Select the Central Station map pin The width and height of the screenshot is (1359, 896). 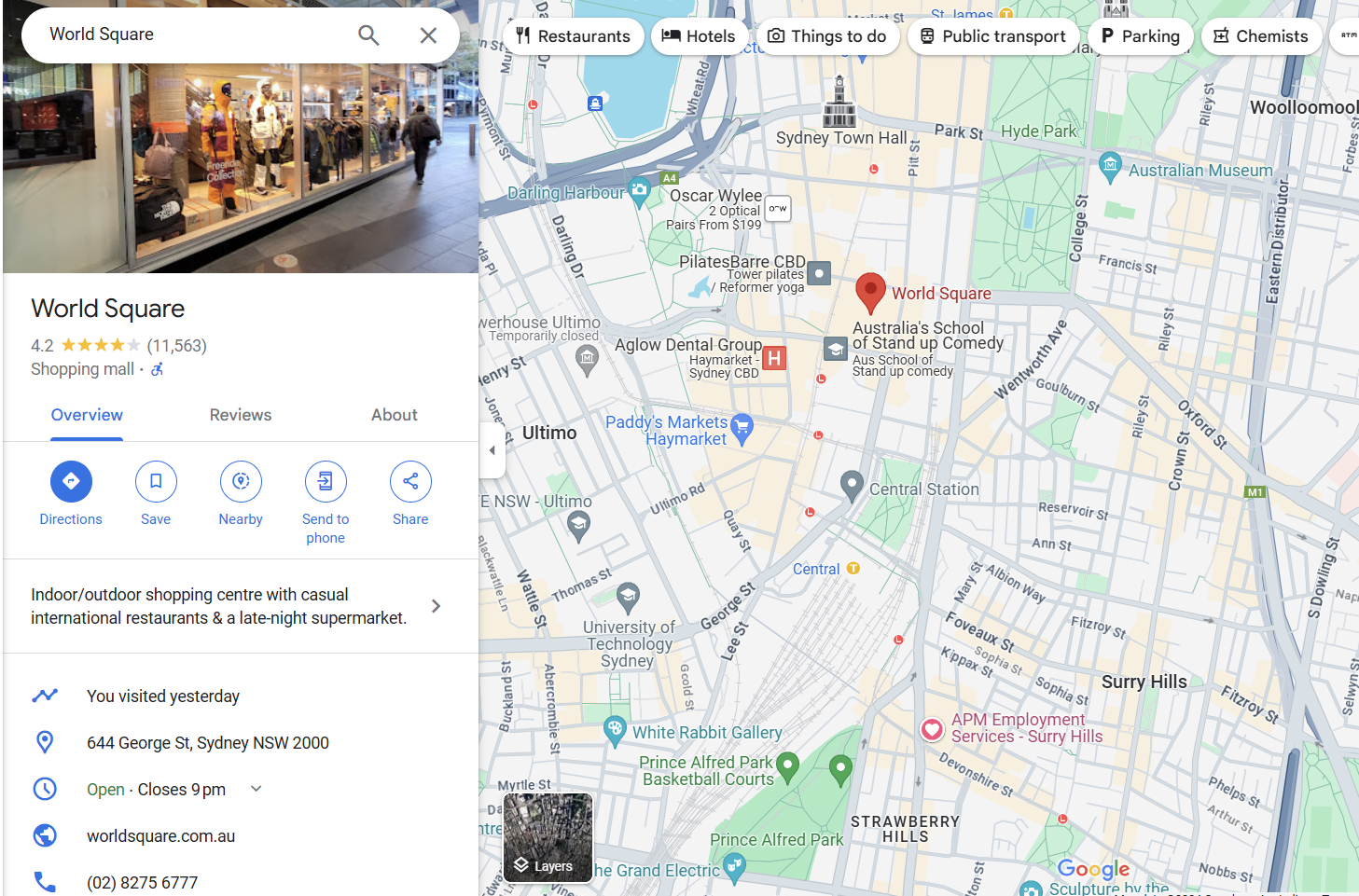852,486
